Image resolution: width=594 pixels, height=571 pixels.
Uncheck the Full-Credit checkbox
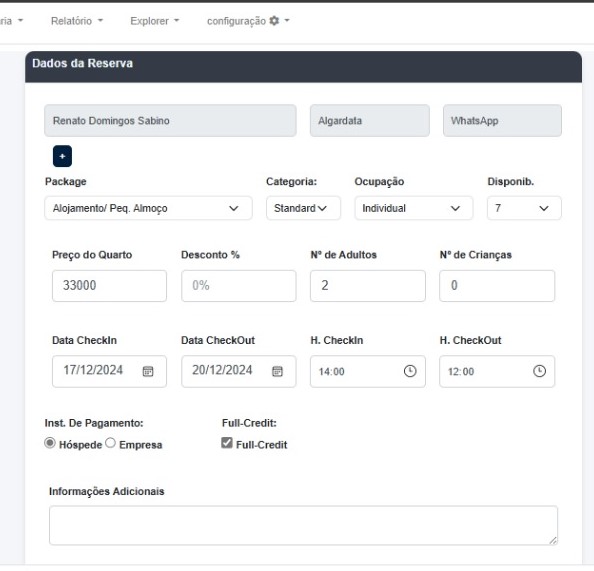point(227,443)
